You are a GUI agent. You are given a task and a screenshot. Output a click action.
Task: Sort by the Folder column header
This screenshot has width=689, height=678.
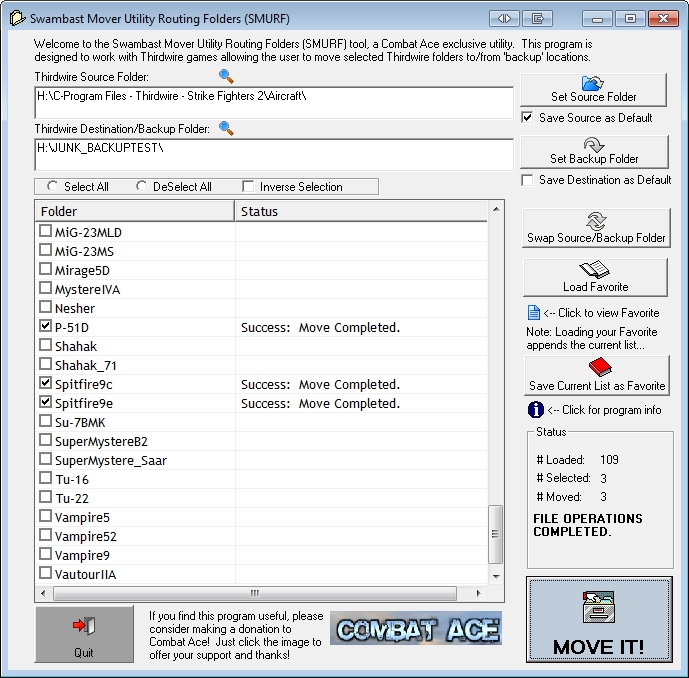point(134,211)
